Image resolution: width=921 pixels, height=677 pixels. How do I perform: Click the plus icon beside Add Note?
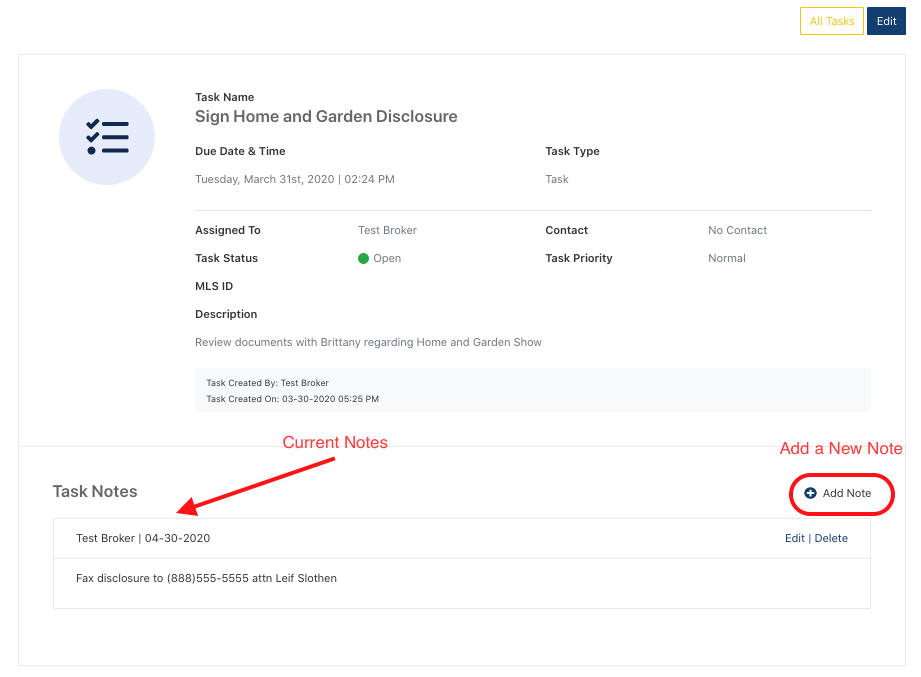click(x=810, y=493)
